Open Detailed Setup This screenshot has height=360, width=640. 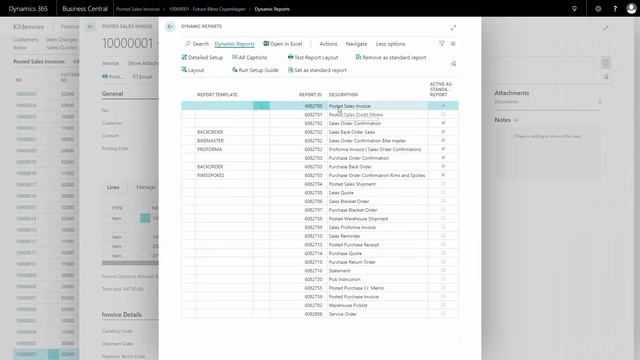pyautogui.click(x=202, y=58)
